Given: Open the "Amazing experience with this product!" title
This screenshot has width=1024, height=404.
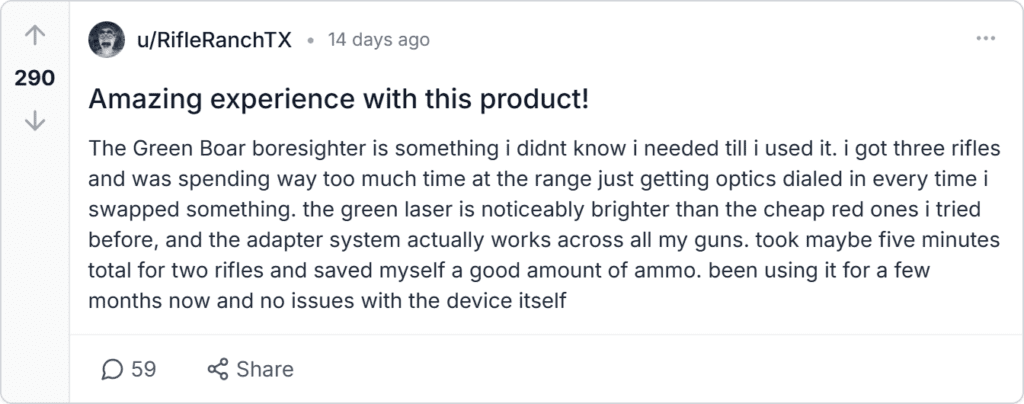Looking at the screenshot, I should coord(338,99).
